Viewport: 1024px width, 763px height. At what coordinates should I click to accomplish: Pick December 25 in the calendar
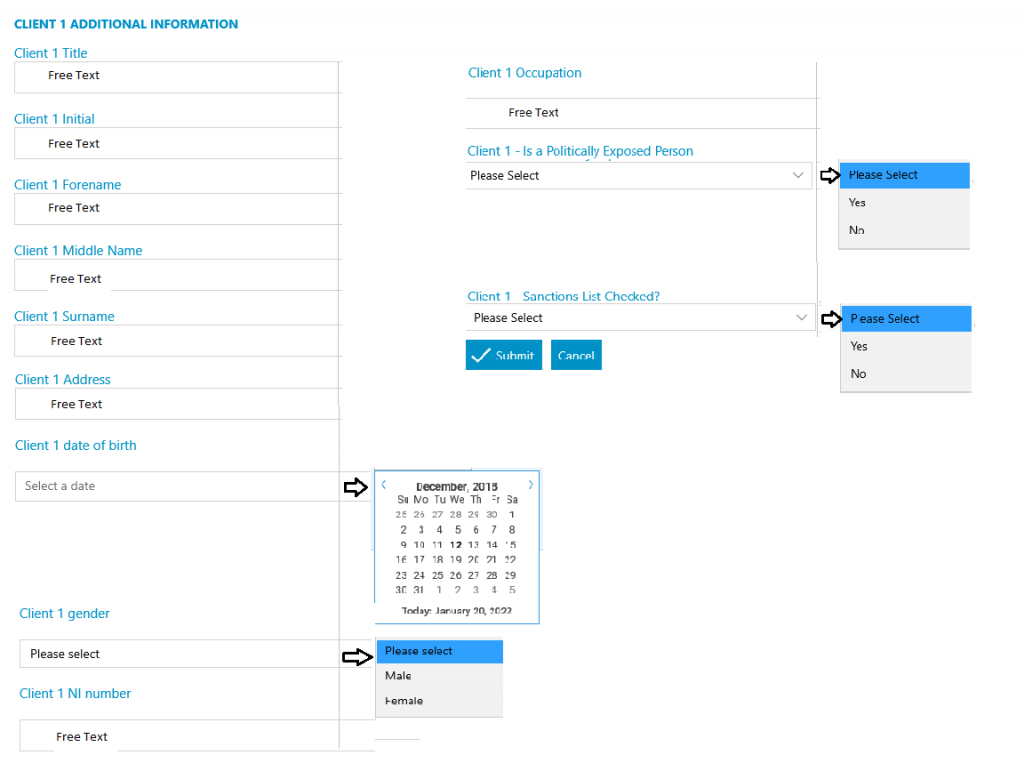pos(438,576)
